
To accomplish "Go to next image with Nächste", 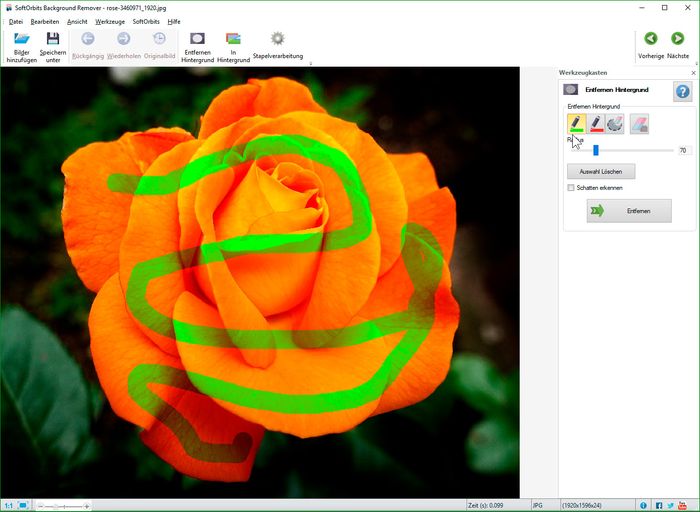I will tap(678, 39).
